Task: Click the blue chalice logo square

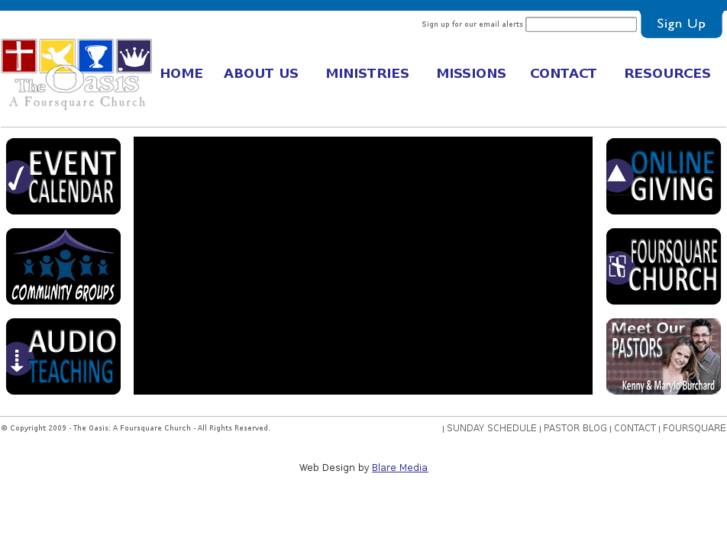Action: (x=96, y=56)
